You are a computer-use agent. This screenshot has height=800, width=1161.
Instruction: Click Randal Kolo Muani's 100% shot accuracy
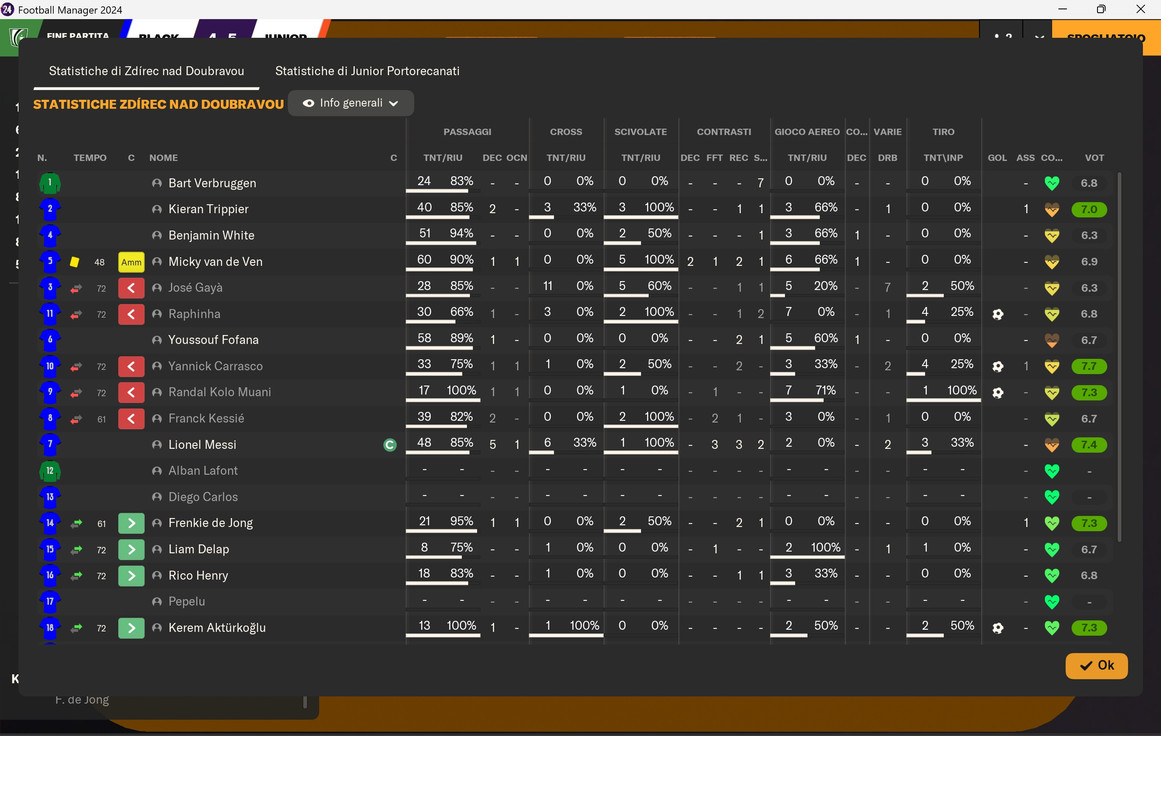coord(962,390)
